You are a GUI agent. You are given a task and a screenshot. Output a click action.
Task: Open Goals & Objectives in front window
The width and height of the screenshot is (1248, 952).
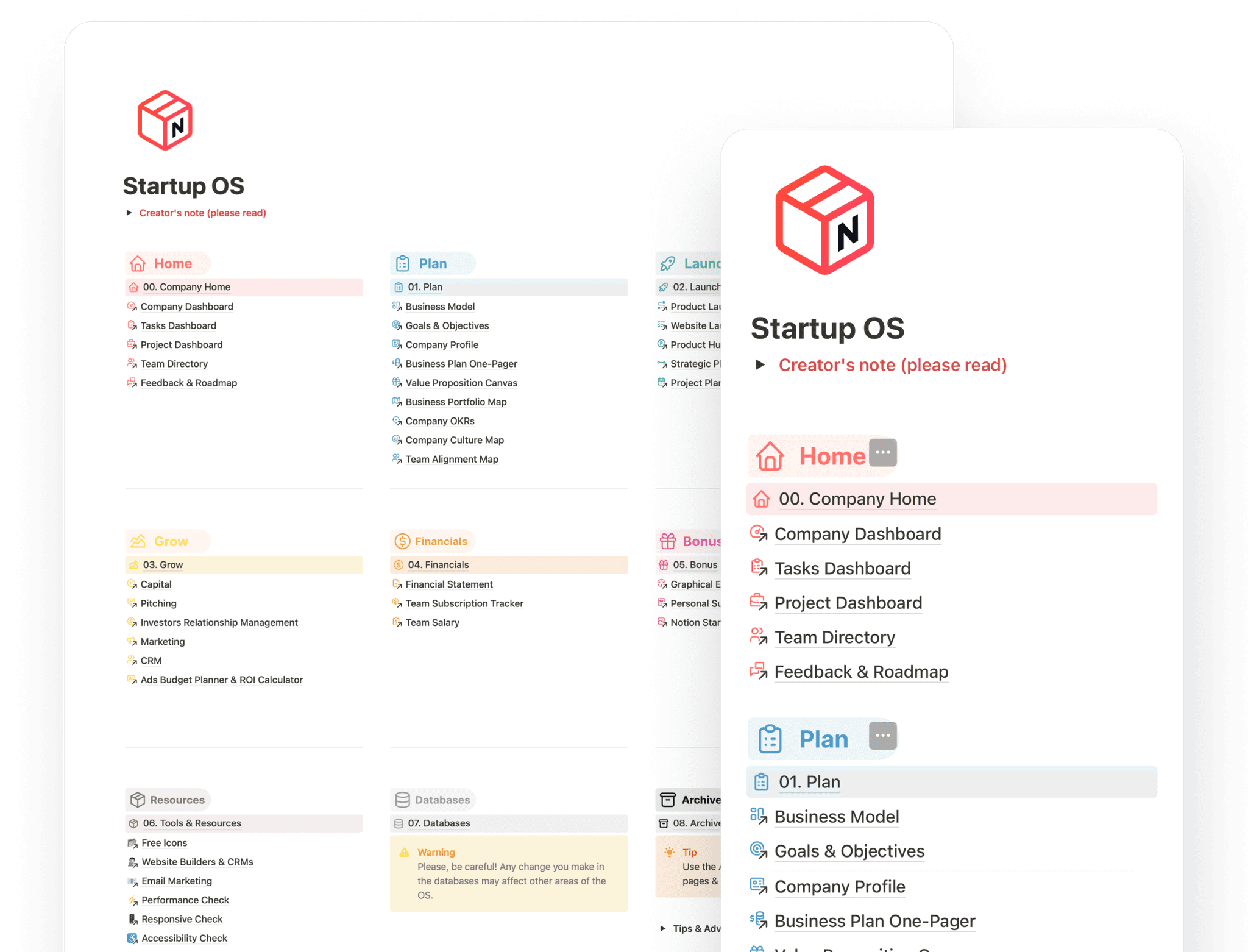point(849,851)
